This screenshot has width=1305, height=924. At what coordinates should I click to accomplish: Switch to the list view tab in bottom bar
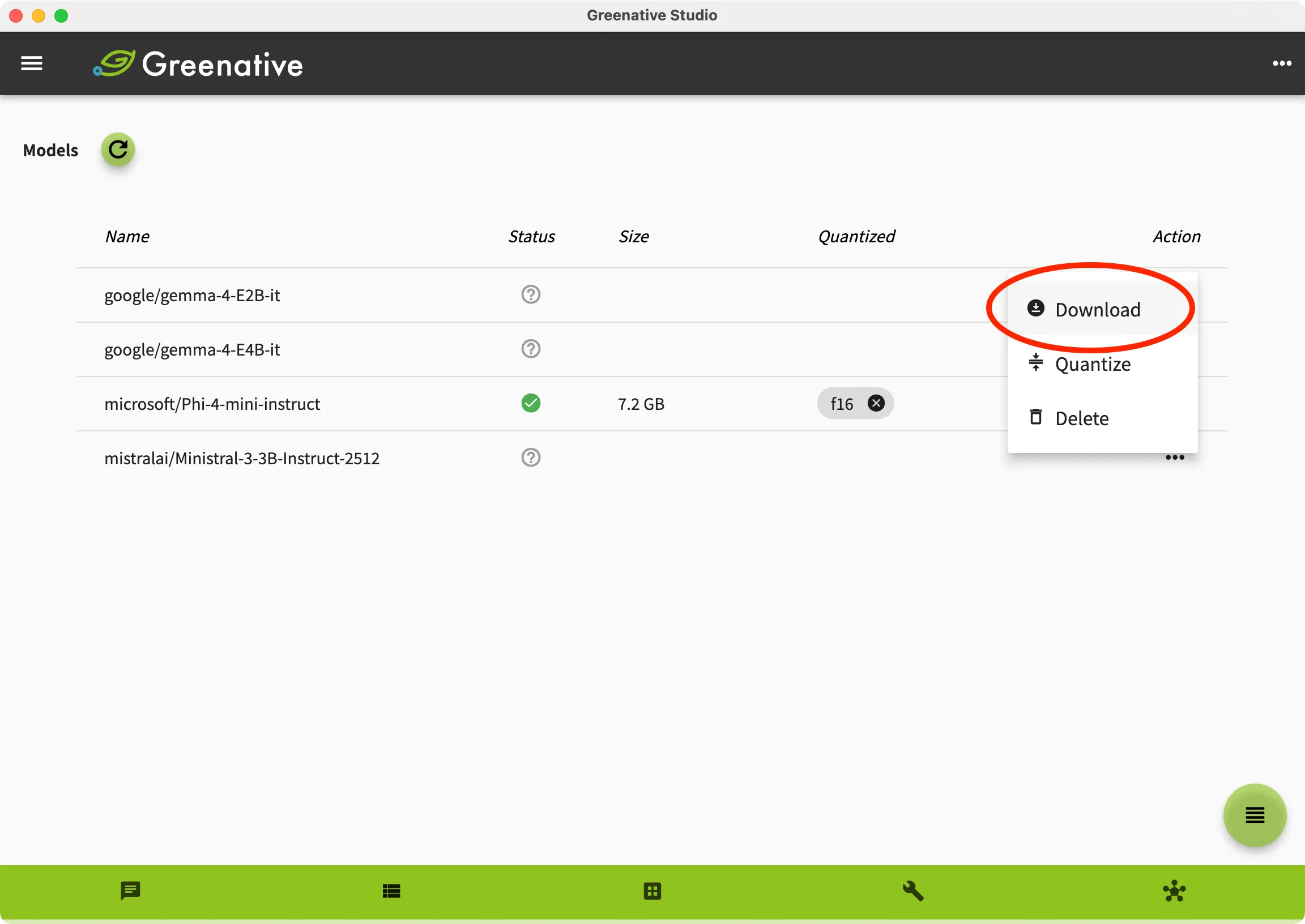(391, 891)
